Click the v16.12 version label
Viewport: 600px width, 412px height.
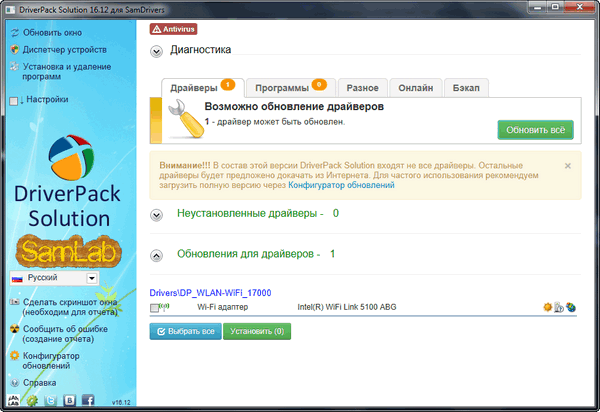pos(121,402)
